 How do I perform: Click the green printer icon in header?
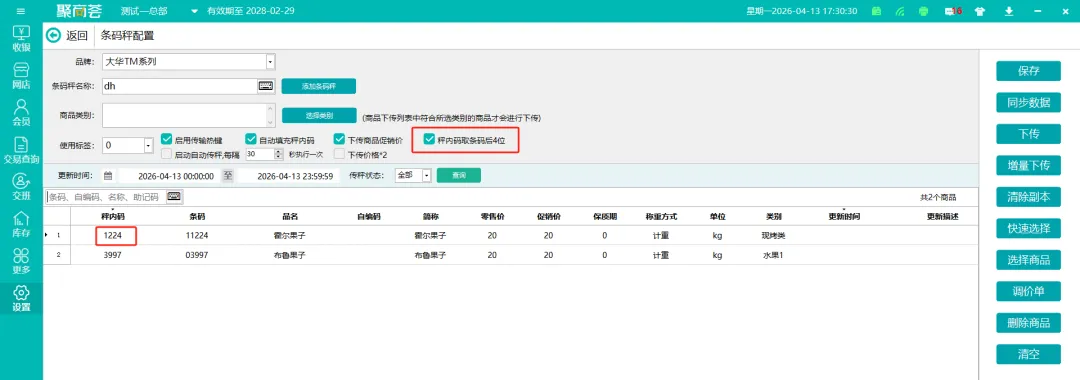tap(923, 12)
